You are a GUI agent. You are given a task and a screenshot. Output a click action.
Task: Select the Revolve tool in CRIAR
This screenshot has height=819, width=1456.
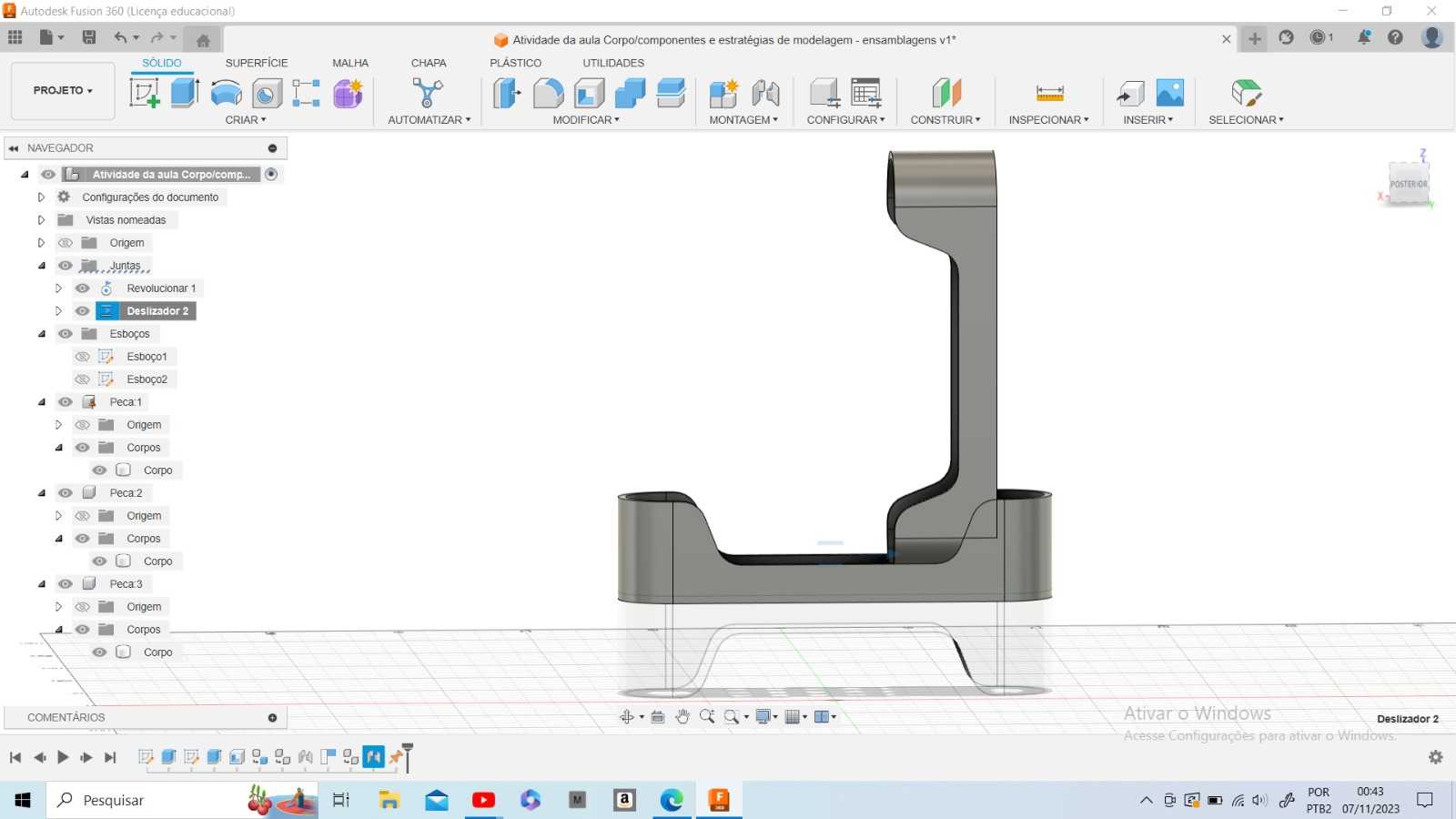226,93
